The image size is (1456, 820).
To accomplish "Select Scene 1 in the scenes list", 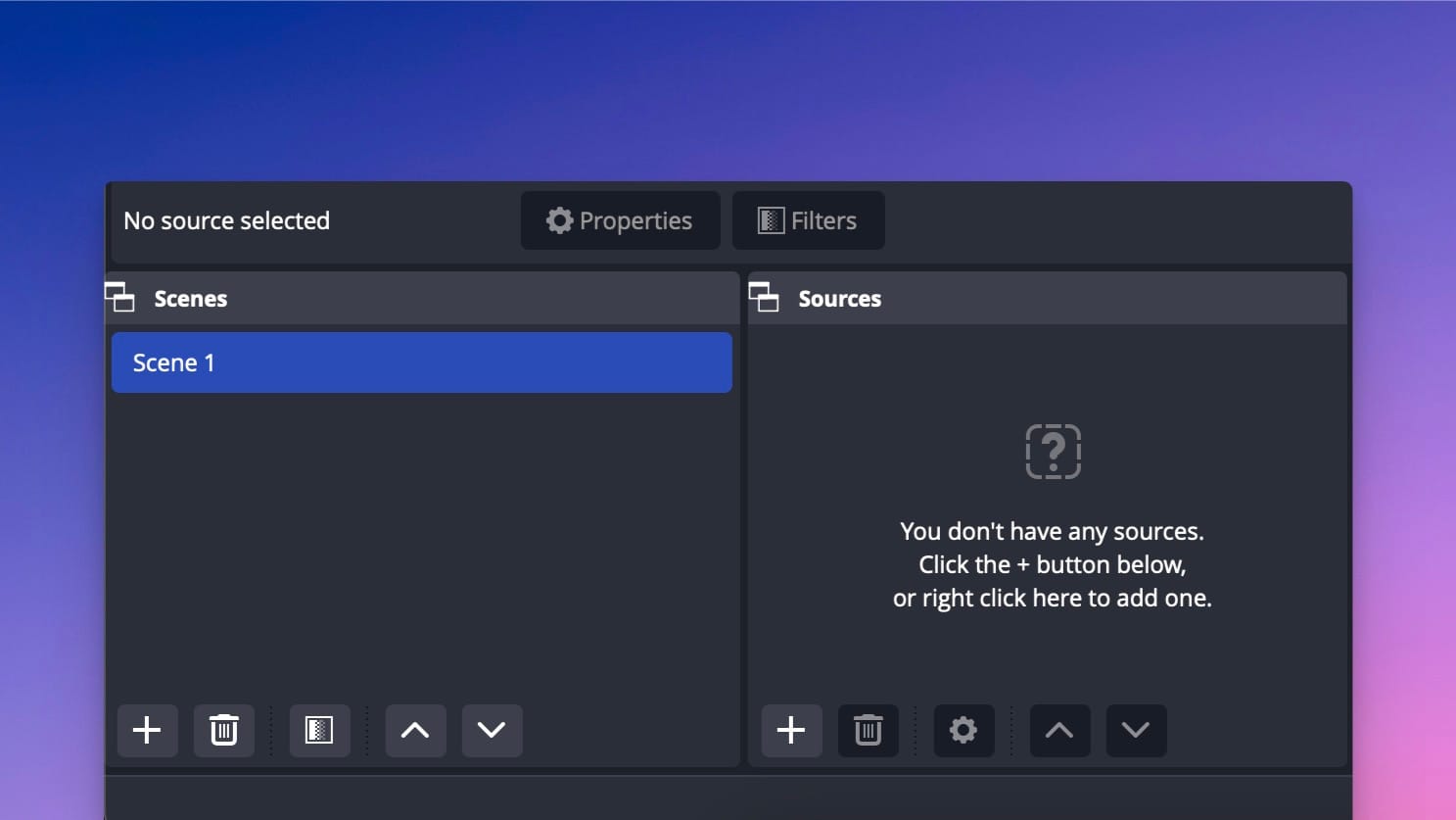I will [421, 362].
